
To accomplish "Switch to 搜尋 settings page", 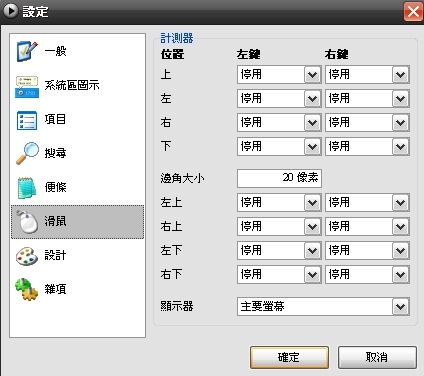I will click(x=78, y=154).
